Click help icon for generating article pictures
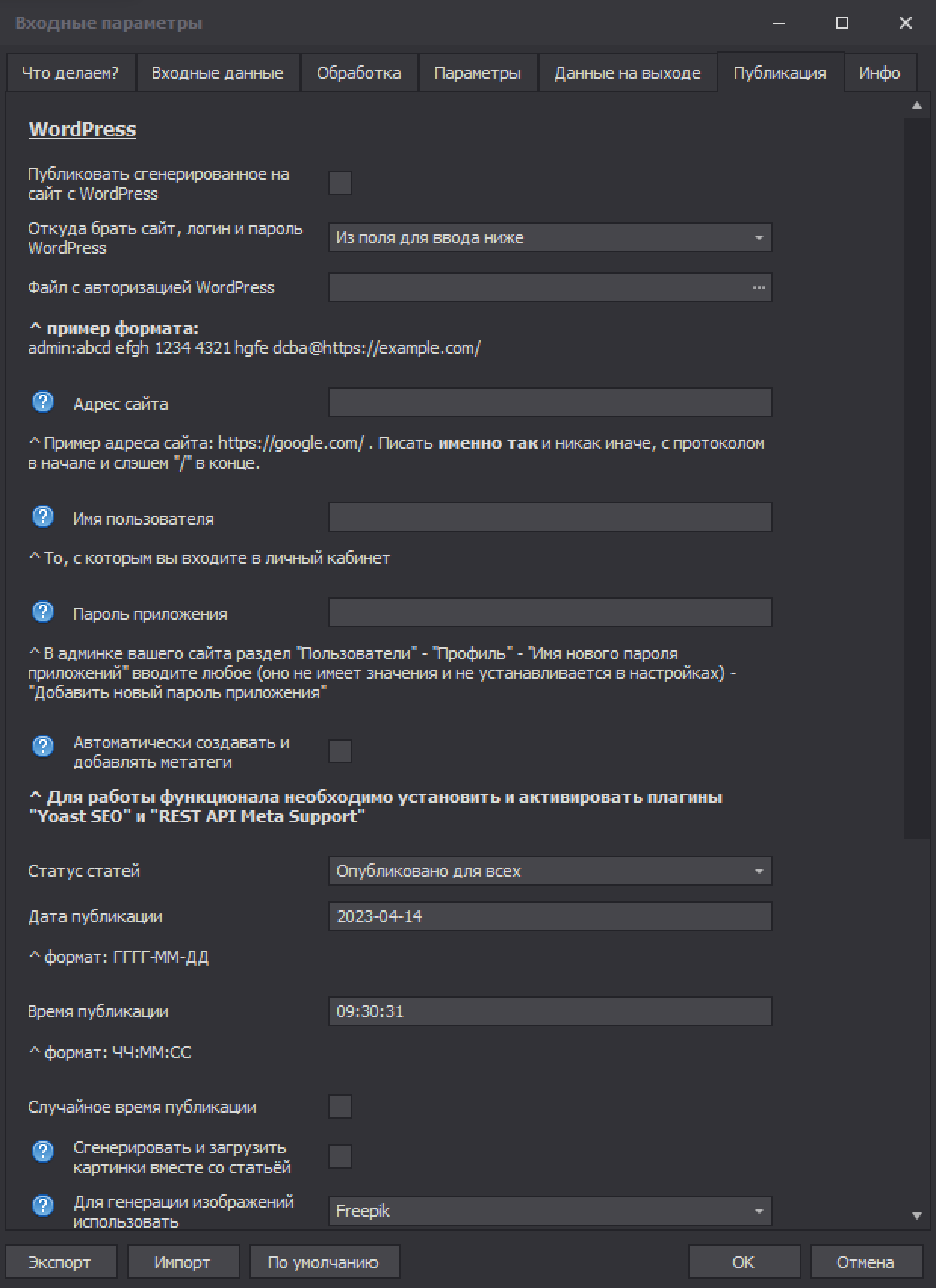This screenshot has width=936, height=1288. (43, 1151)
